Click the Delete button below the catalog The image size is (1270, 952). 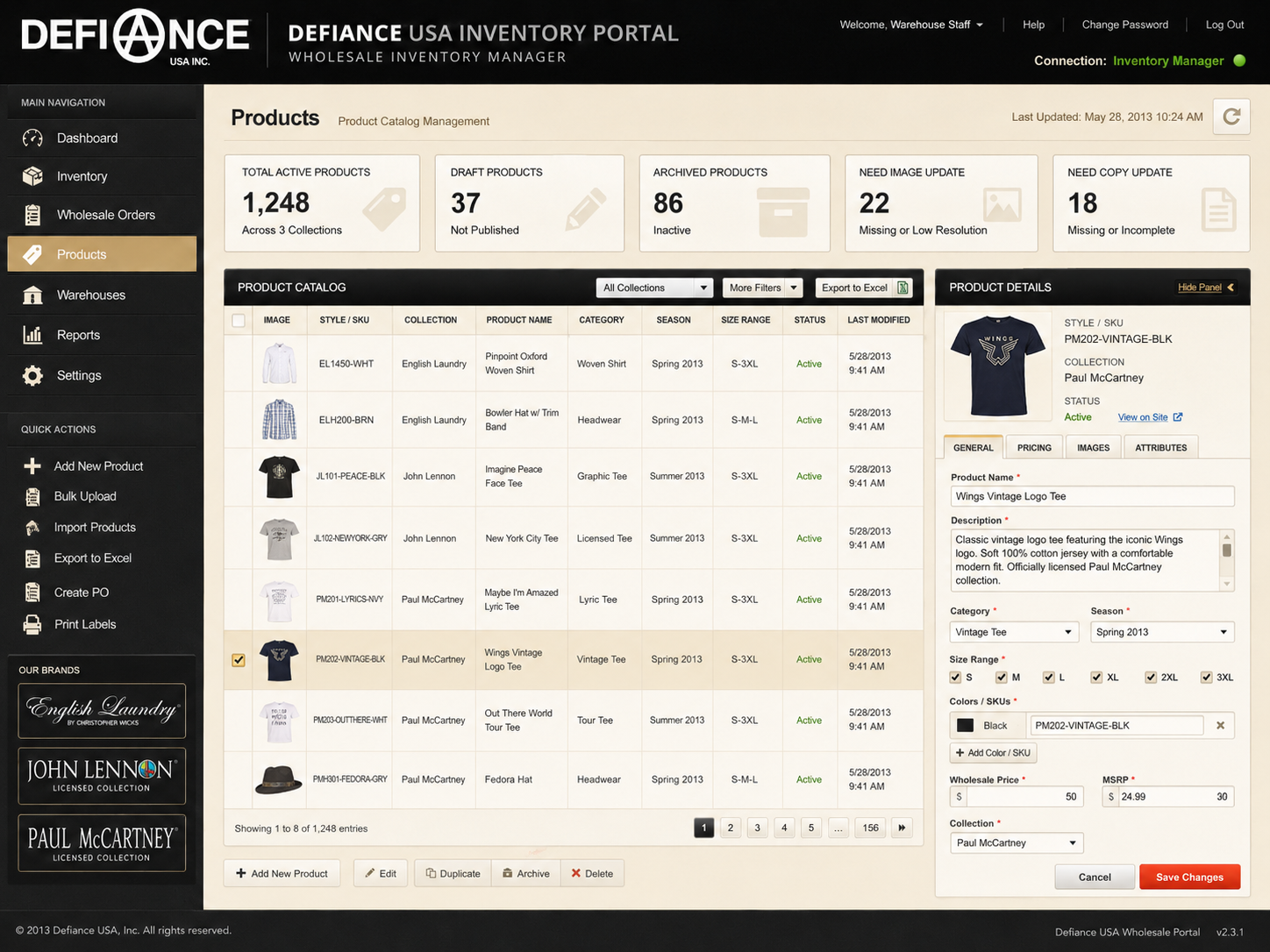tap(592, 873)
